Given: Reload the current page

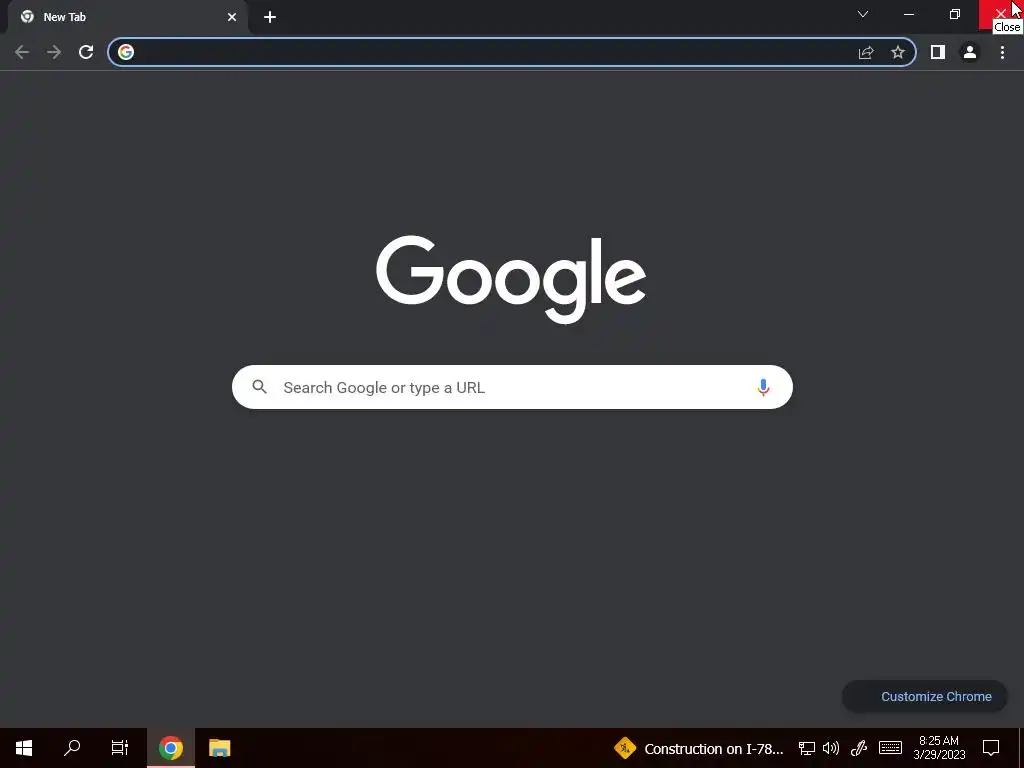Looking at the screenshot, I should 86,52.
